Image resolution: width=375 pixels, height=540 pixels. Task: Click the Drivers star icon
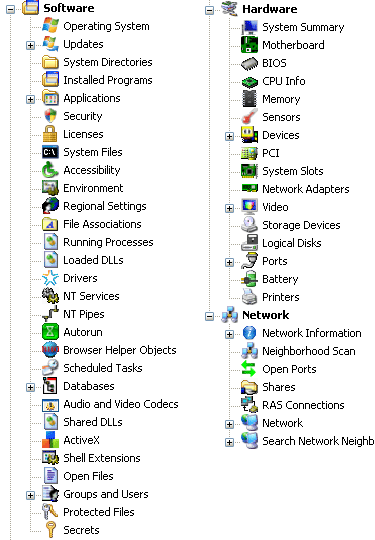(x=50, y=278)
